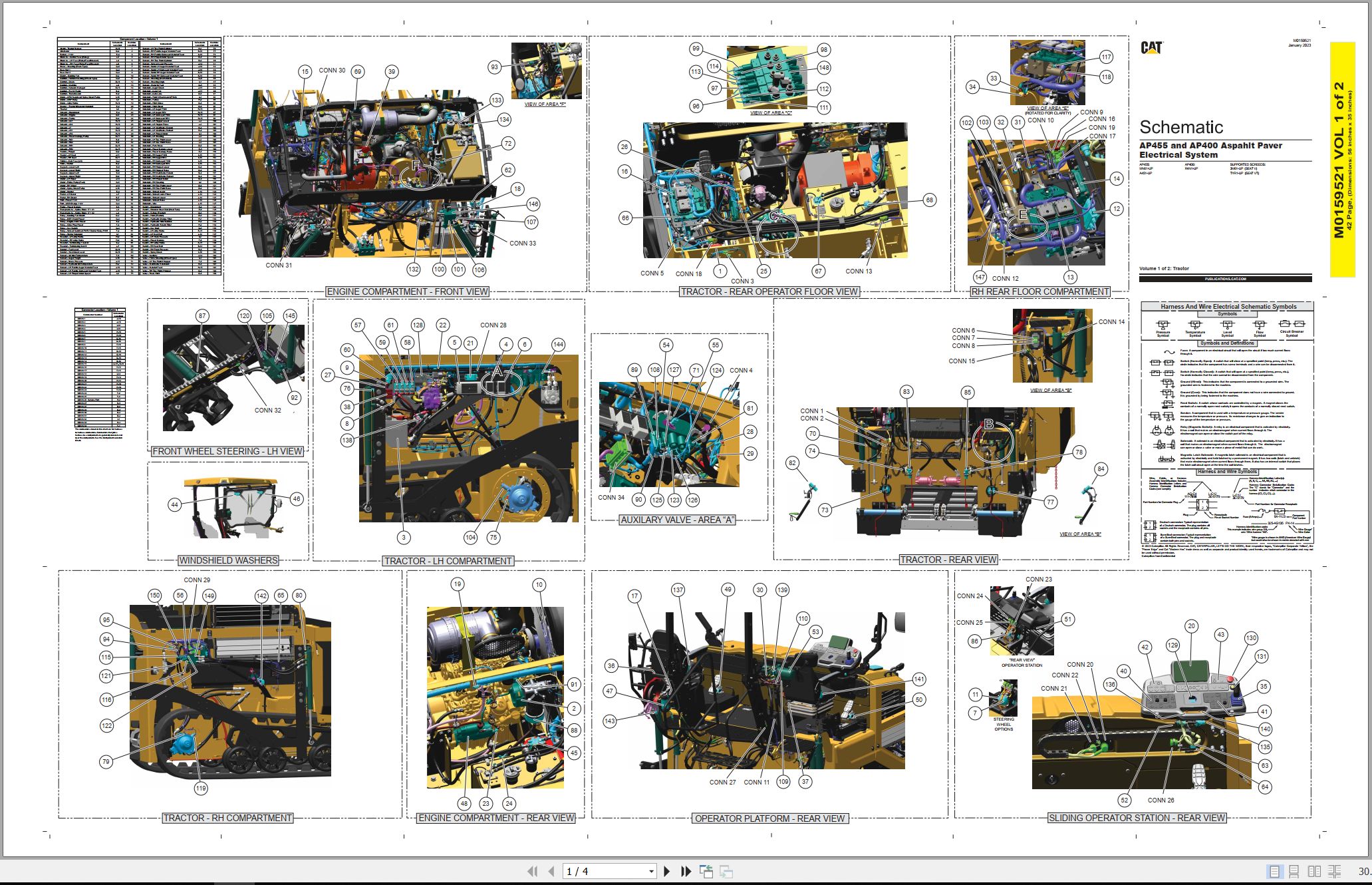Go to the first page

532,871
